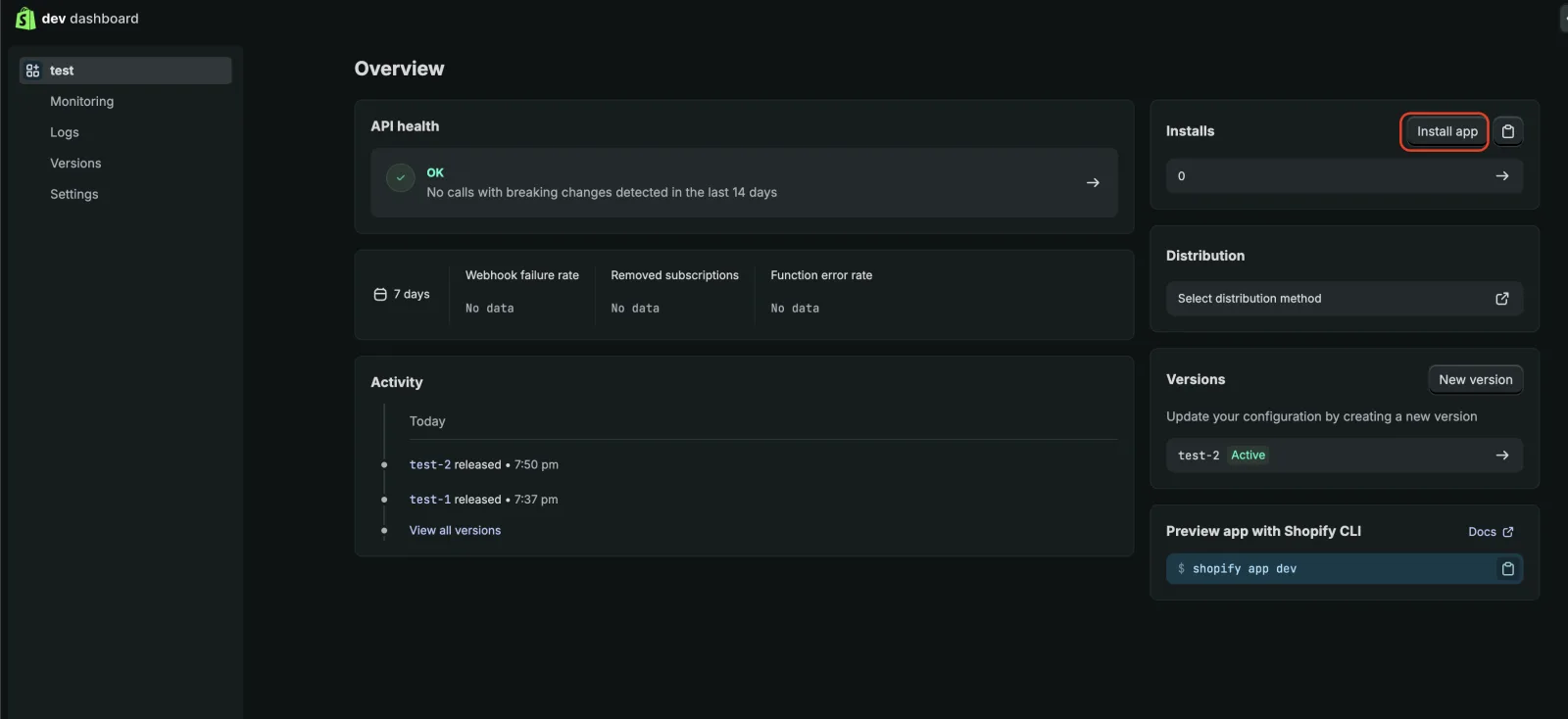
Task: Click the test app grid icon in sidebar
Action: 33,71
